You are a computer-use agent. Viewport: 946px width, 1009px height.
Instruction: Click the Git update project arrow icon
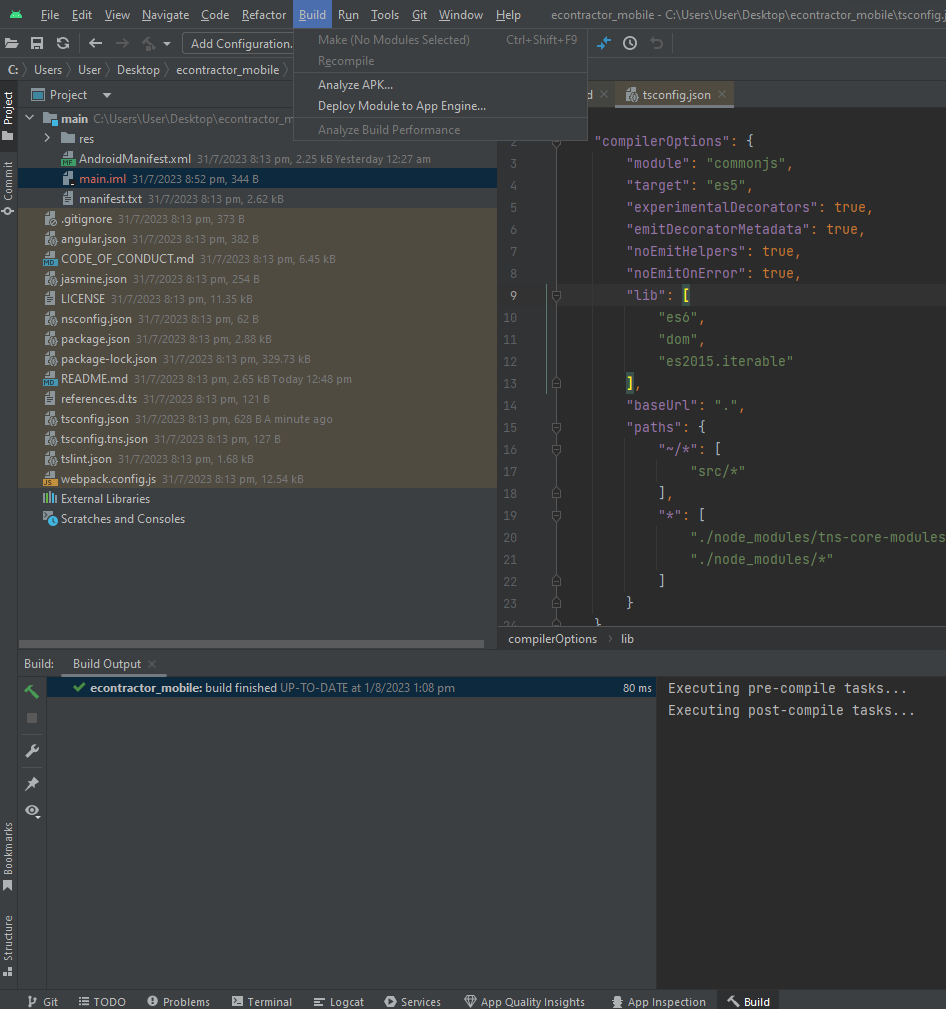[x=604, y=43]
